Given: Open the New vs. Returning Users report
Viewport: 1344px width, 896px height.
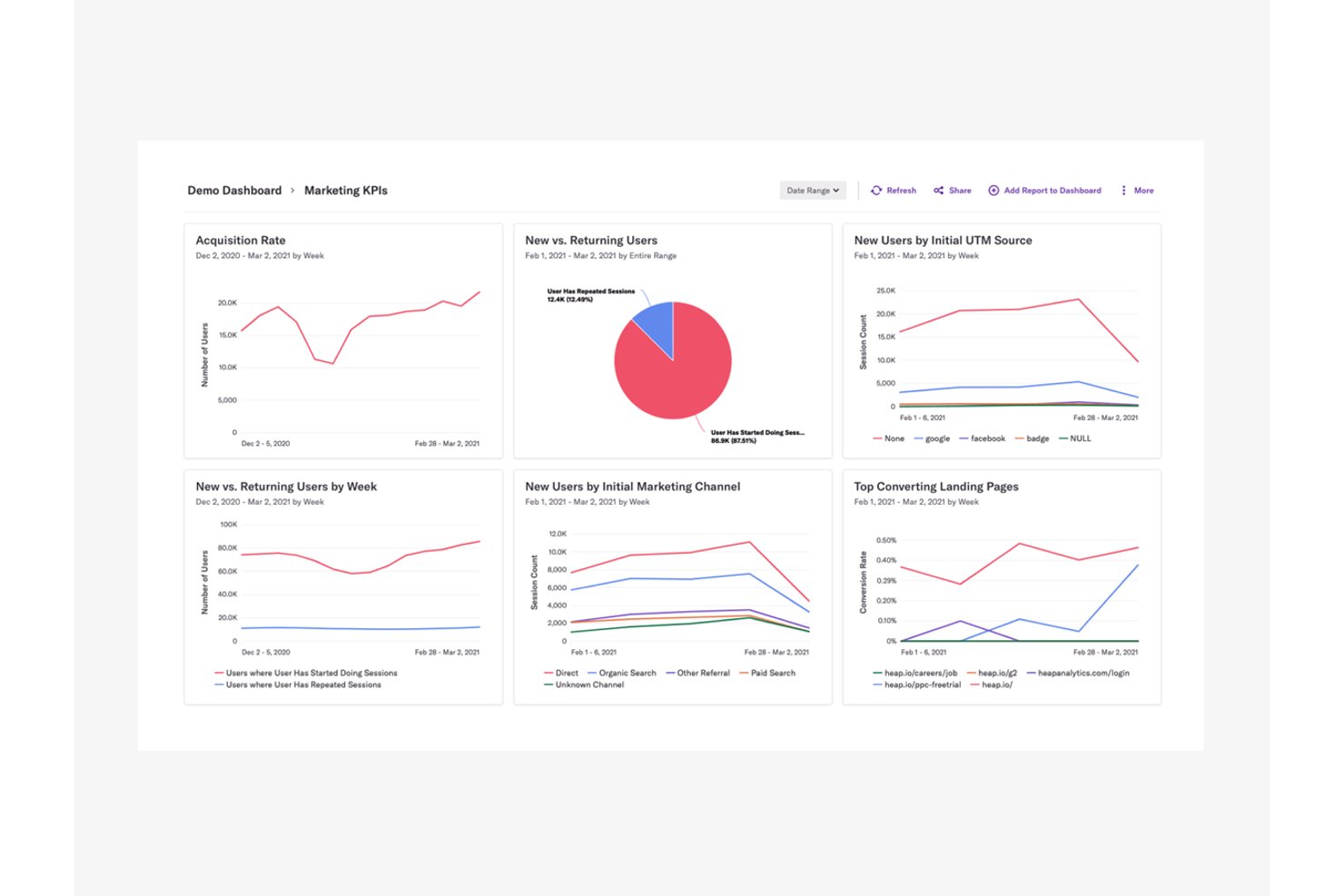Looking at the screenshot, I should click(591, 241).
